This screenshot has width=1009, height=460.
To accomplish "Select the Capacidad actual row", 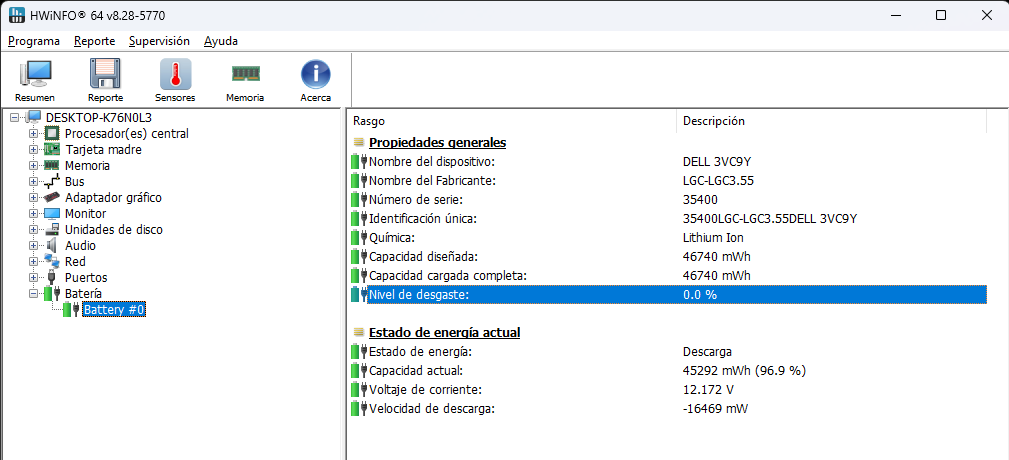I will [420, 371].
